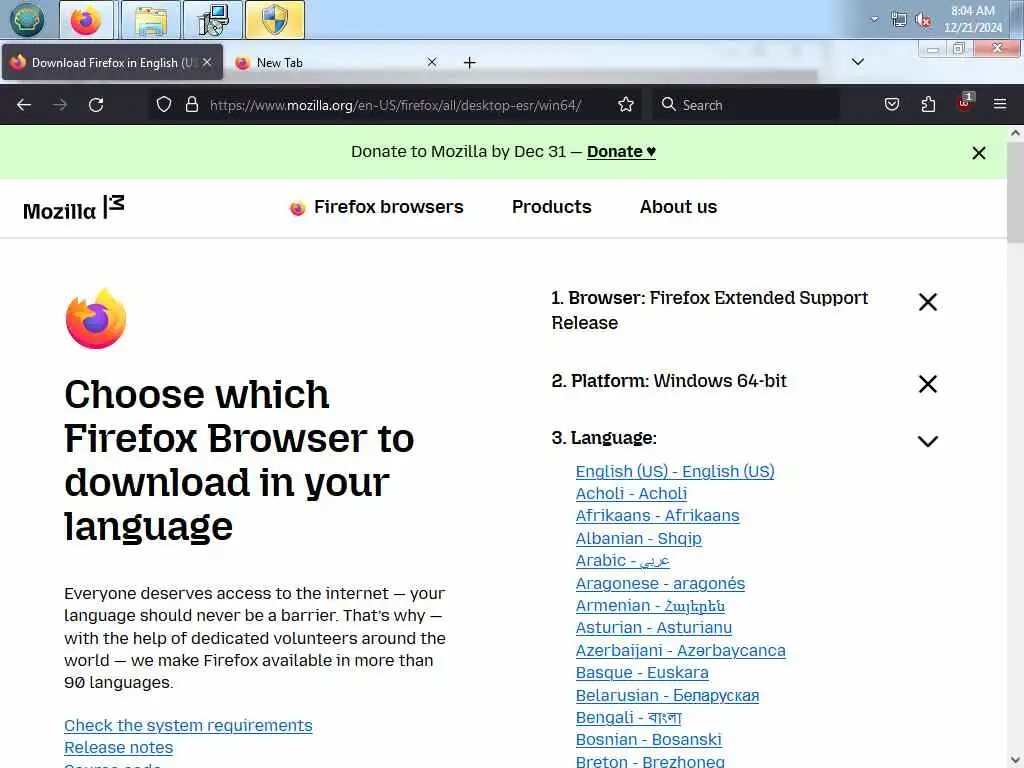1024x768 pixels.
Task: Select Azerbaijani language
Action: click(680, 651)
